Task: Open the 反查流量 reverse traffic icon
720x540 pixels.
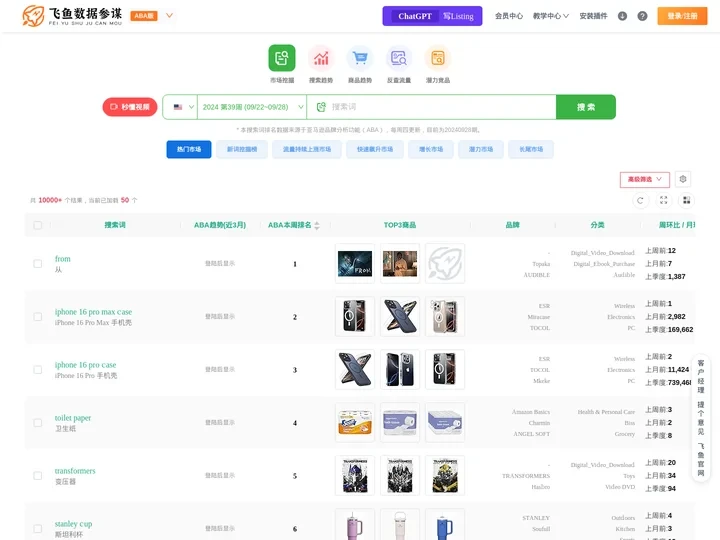Action: point(399,58)
